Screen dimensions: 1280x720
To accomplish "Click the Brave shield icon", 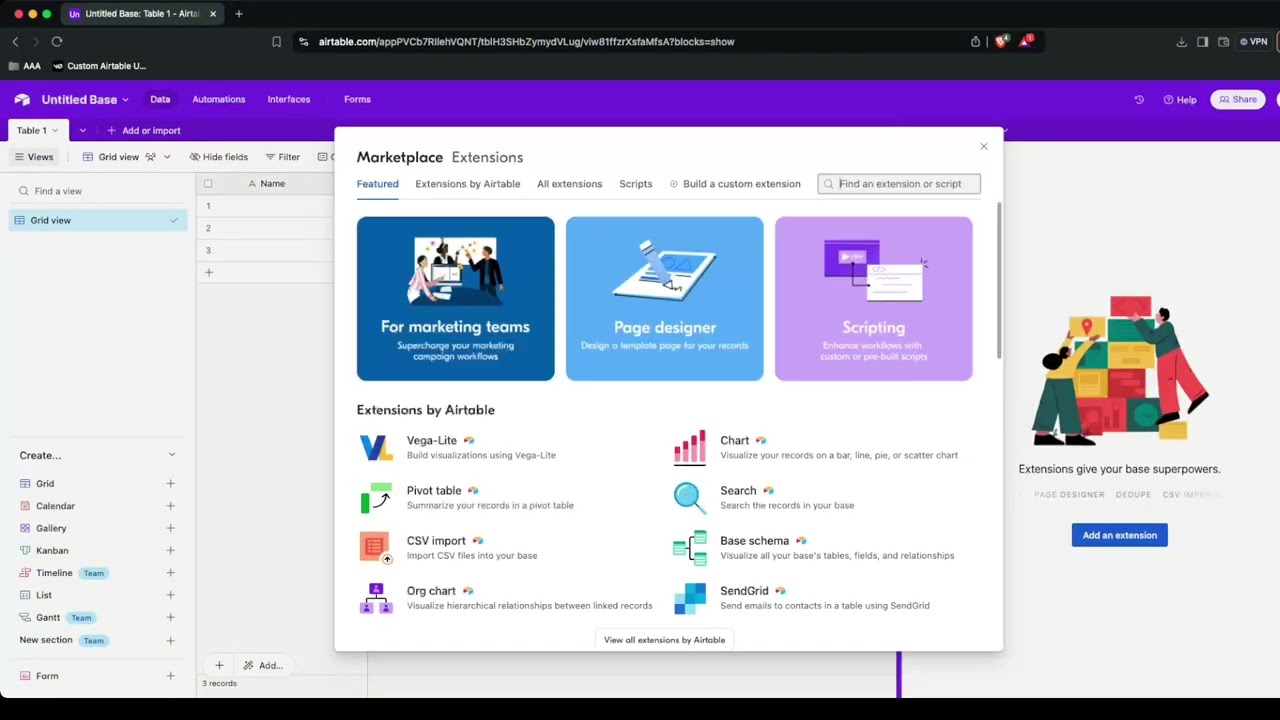I will (x=1000, y=41).
